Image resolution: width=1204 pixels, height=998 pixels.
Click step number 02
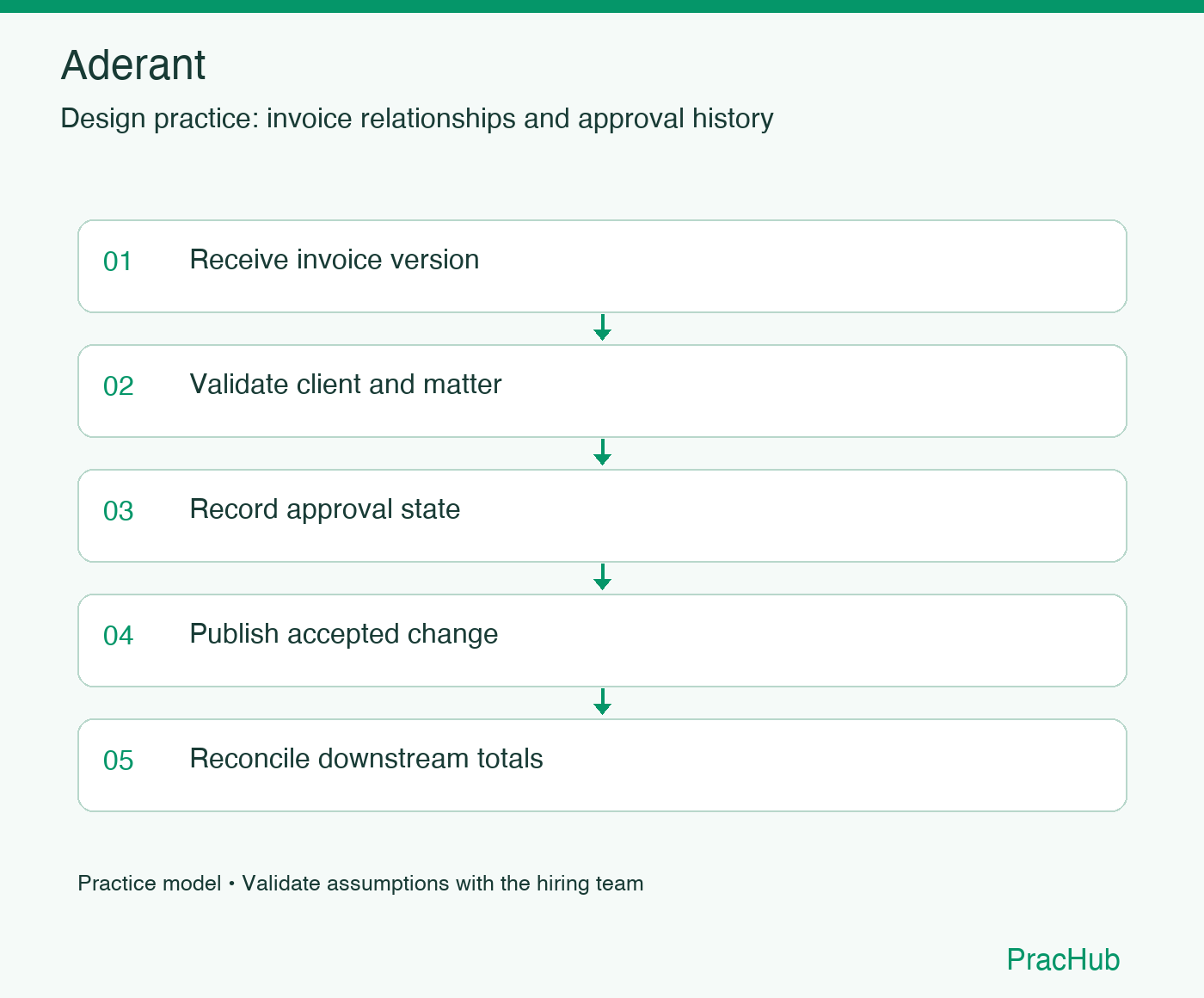[119, 386]
